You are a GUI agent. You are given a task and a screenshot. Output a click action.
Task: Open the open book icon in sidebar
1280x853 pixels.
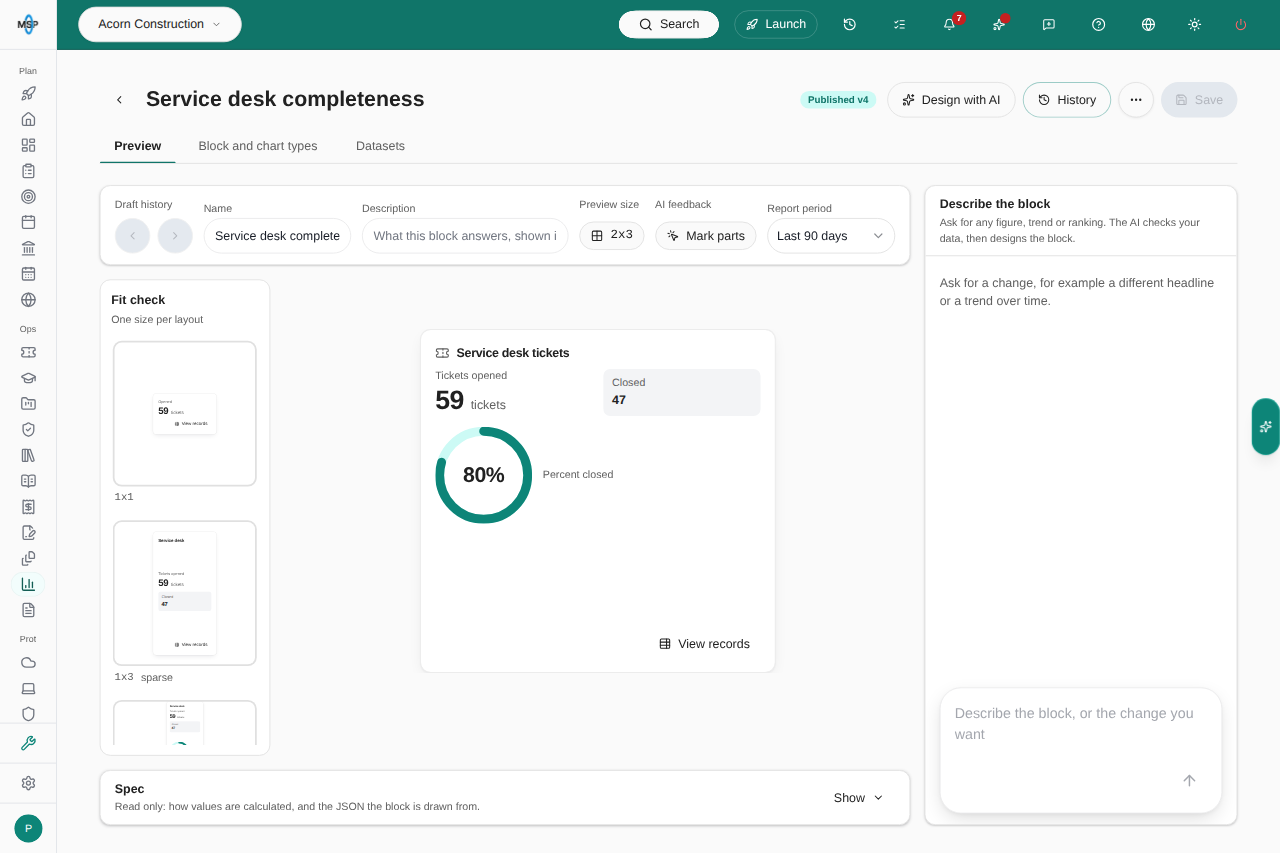tap(28, 481)
